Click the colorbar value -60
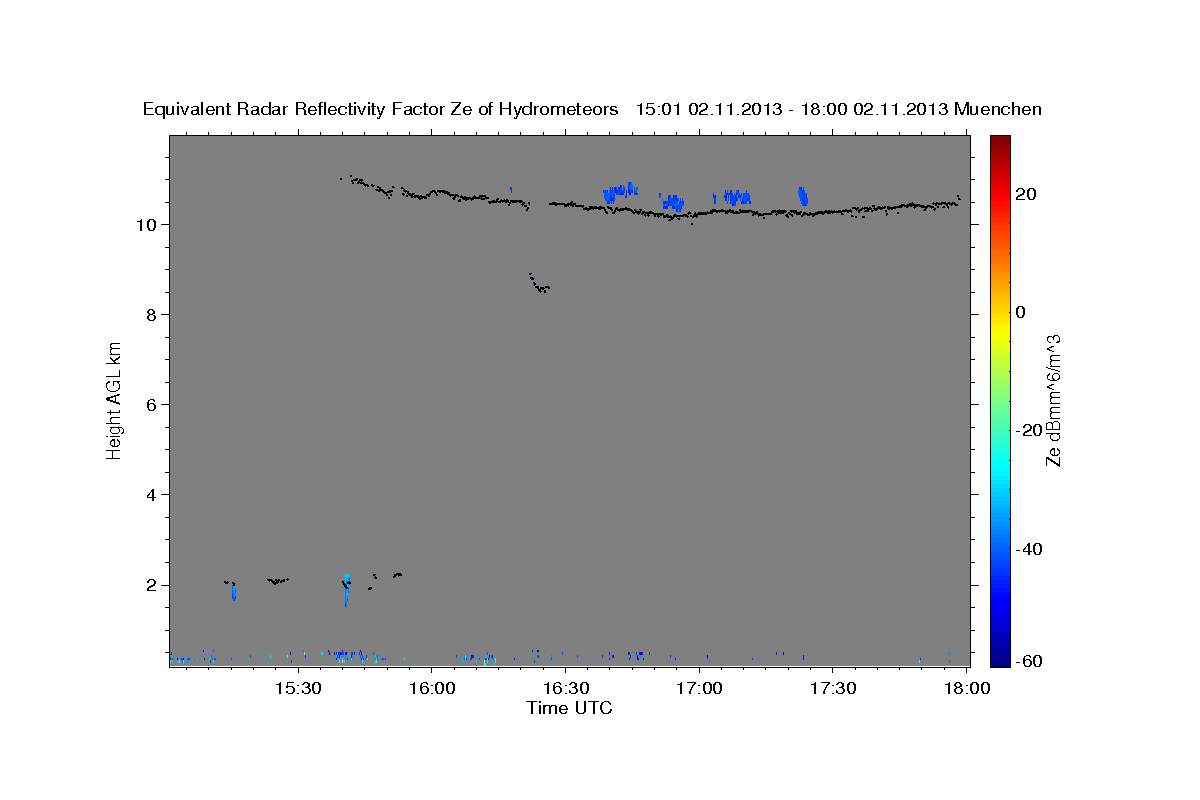The width and height of the screenshot is (1200, 800). click(x=1030, y=660)
